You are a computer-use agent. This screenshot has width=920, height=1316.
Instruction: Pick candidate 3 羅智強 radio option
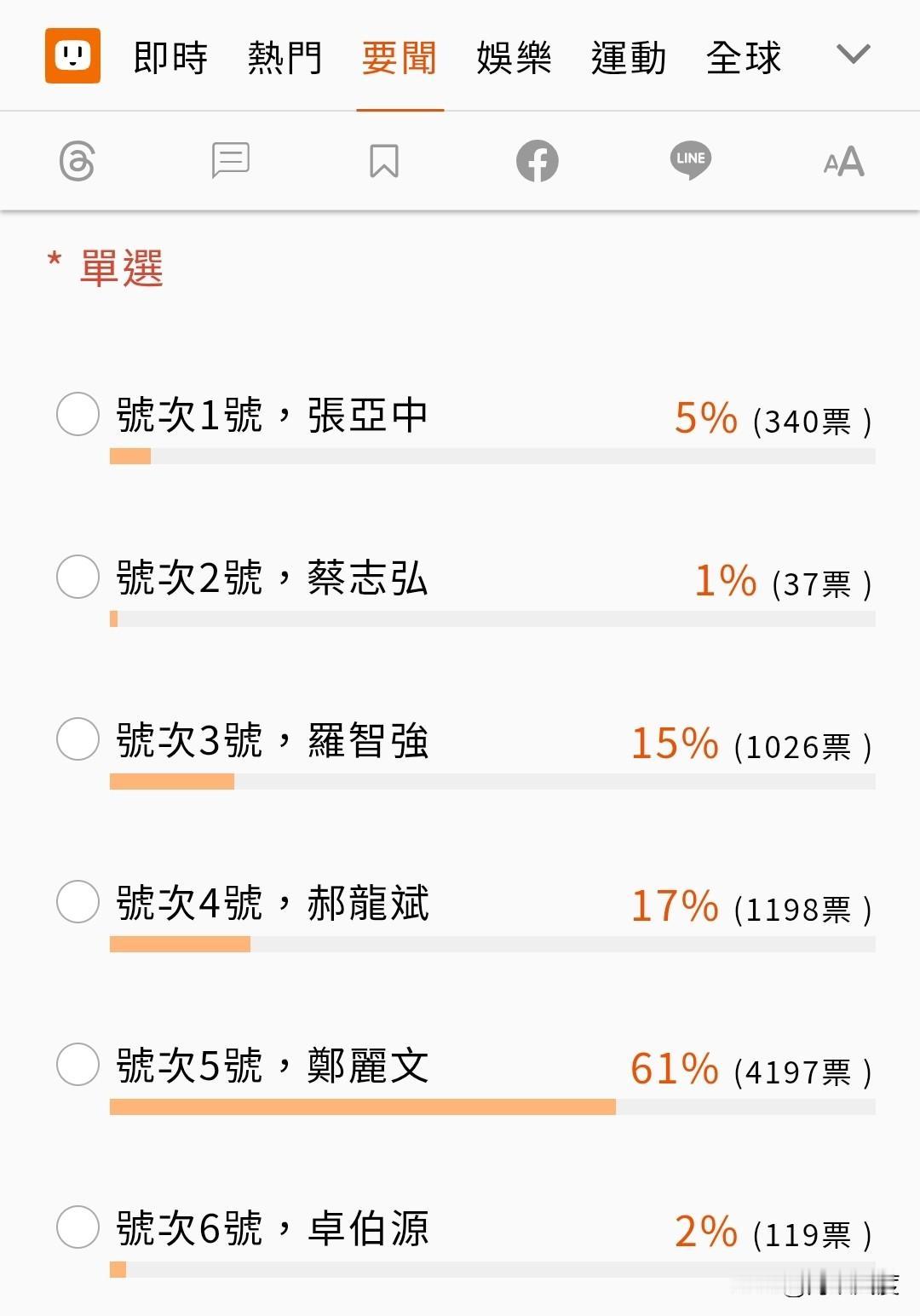coord(78,738)
